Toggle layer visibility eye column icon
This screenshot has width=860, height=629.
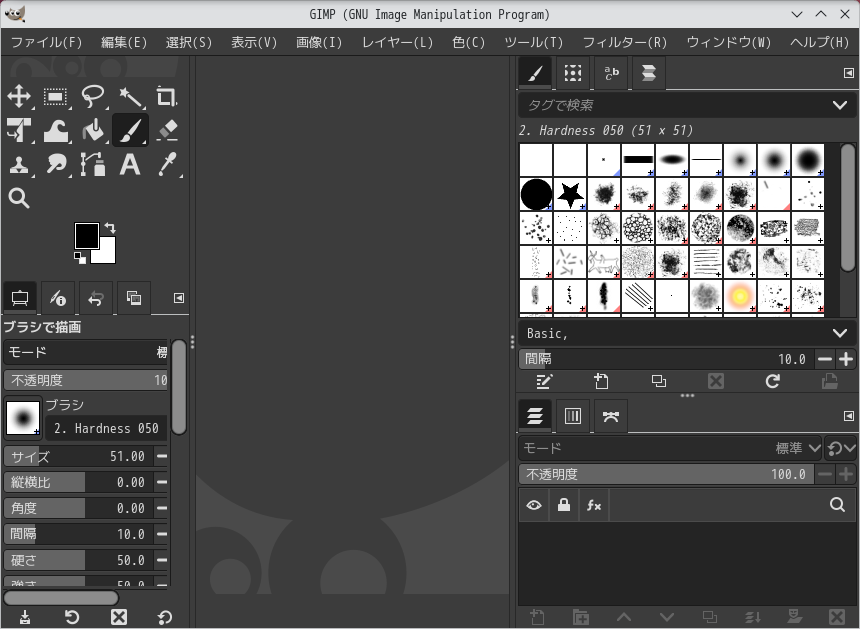(534, 506)
